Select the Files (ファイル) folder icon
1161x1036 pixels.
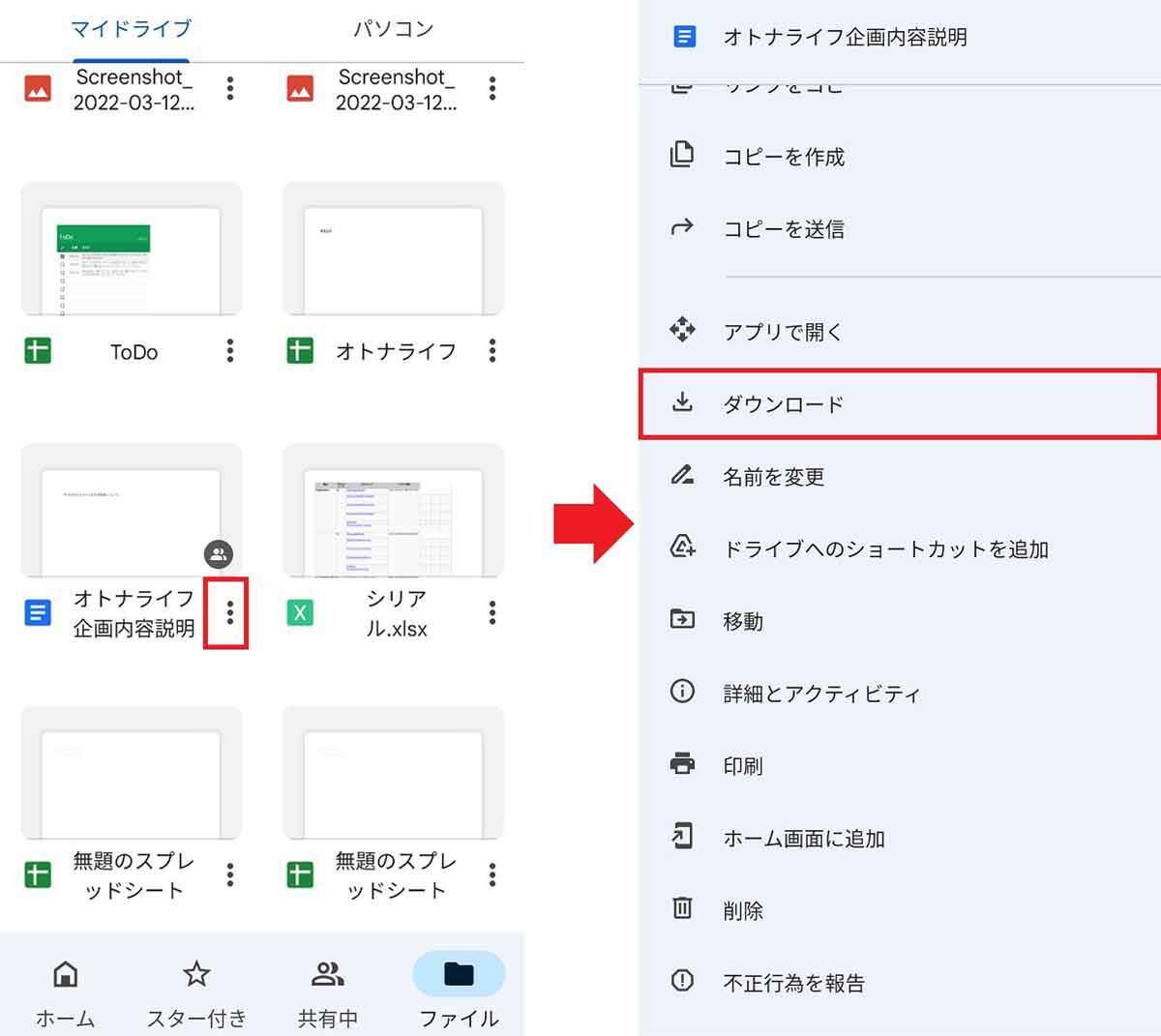[459, 974]
